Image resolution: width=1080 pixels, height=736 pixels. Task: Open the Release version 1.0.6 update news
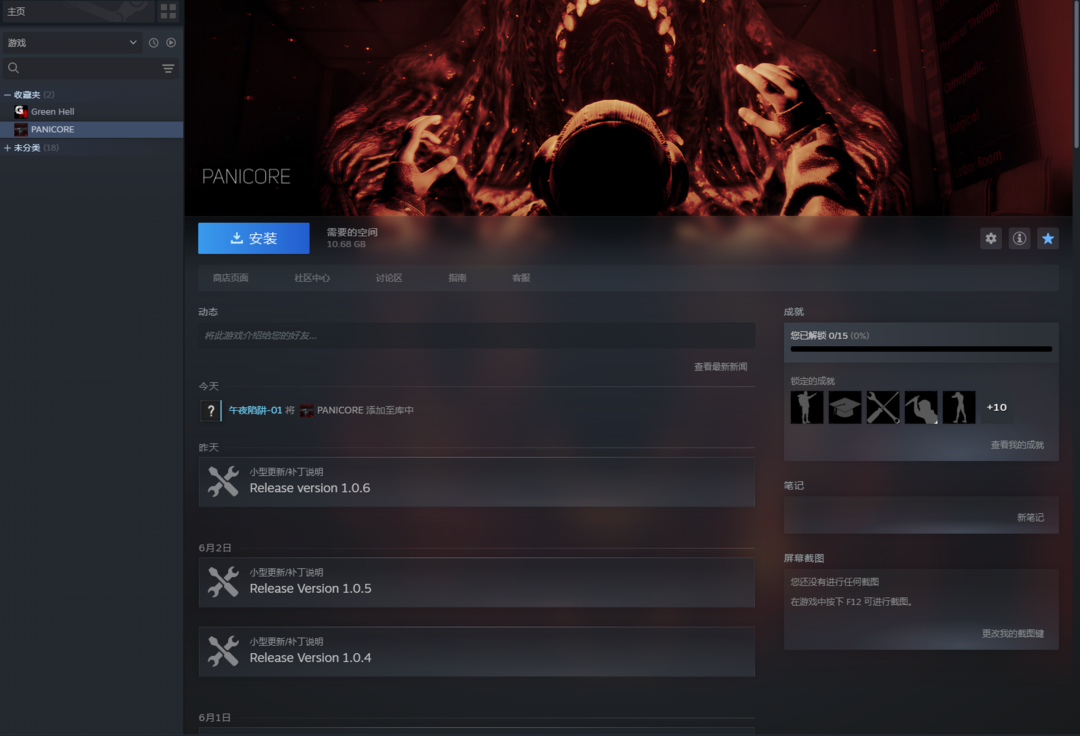tap(476, 482)
